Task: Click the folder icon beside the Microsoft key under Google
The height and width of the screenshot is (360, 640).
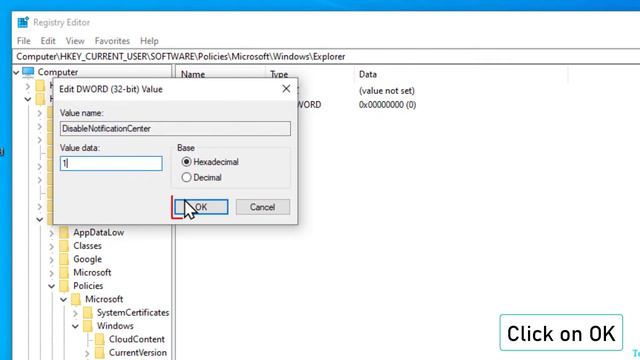Action: pos(64,273)
